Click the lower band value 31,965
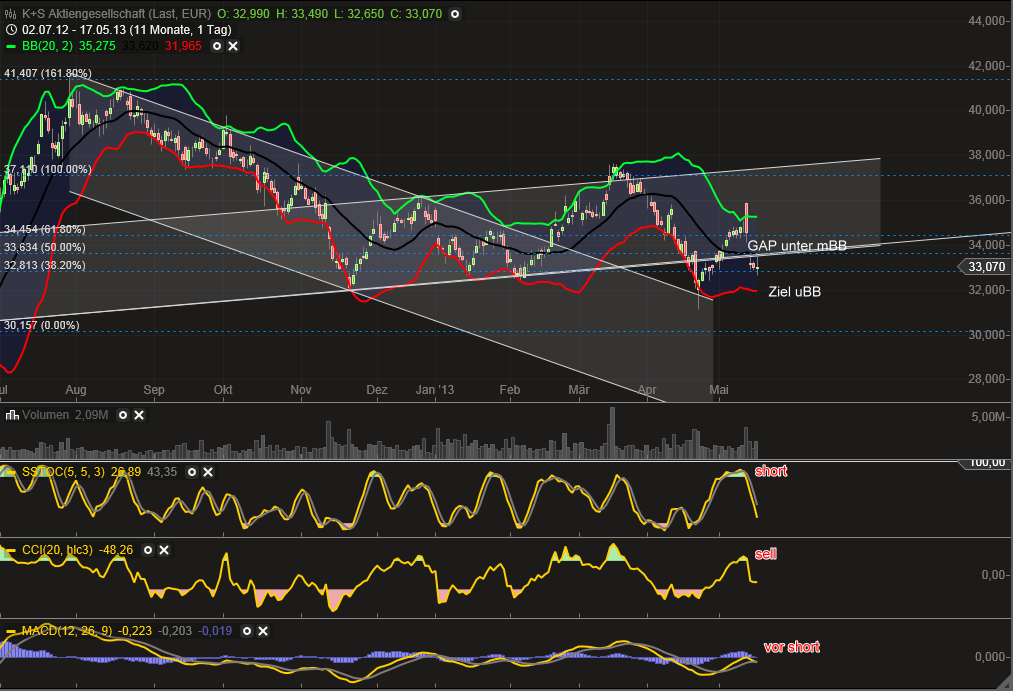The width and height of the screenshot is (1013, 691). pyautogui.click(x=183, y=46)
